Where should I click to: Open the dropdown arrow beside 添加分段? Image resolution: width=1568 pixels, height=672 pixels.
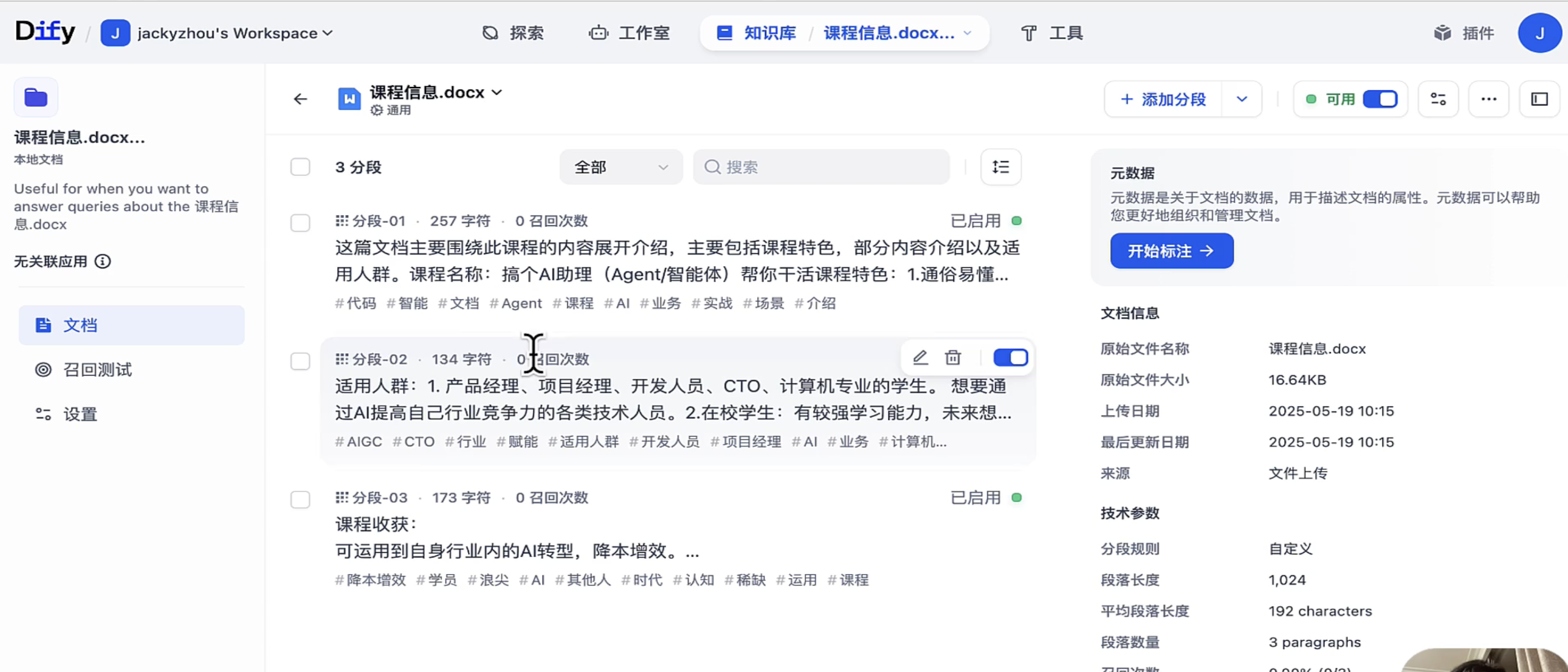tap(1242, 99)
